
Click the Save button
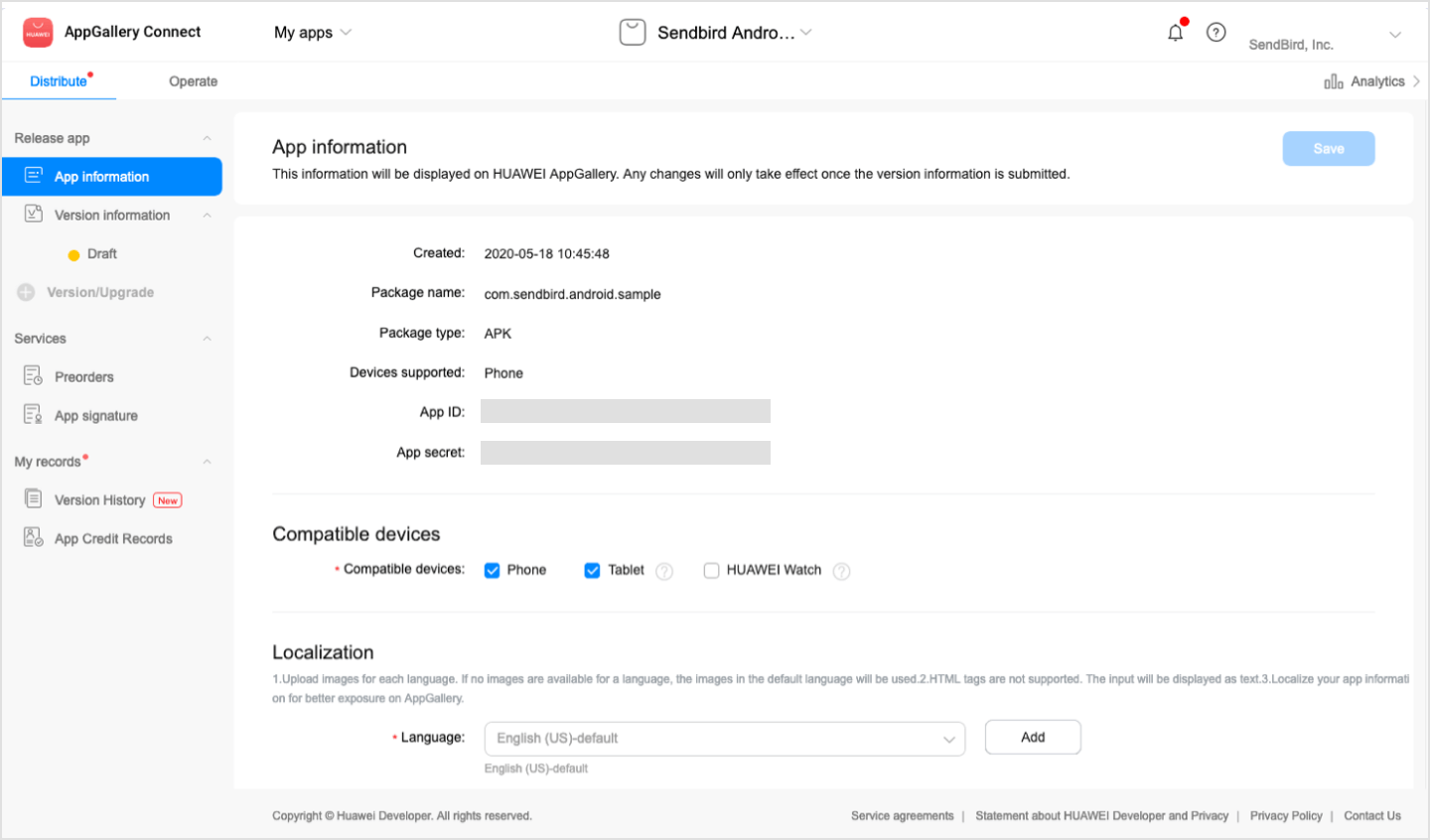click(1329, 149)
